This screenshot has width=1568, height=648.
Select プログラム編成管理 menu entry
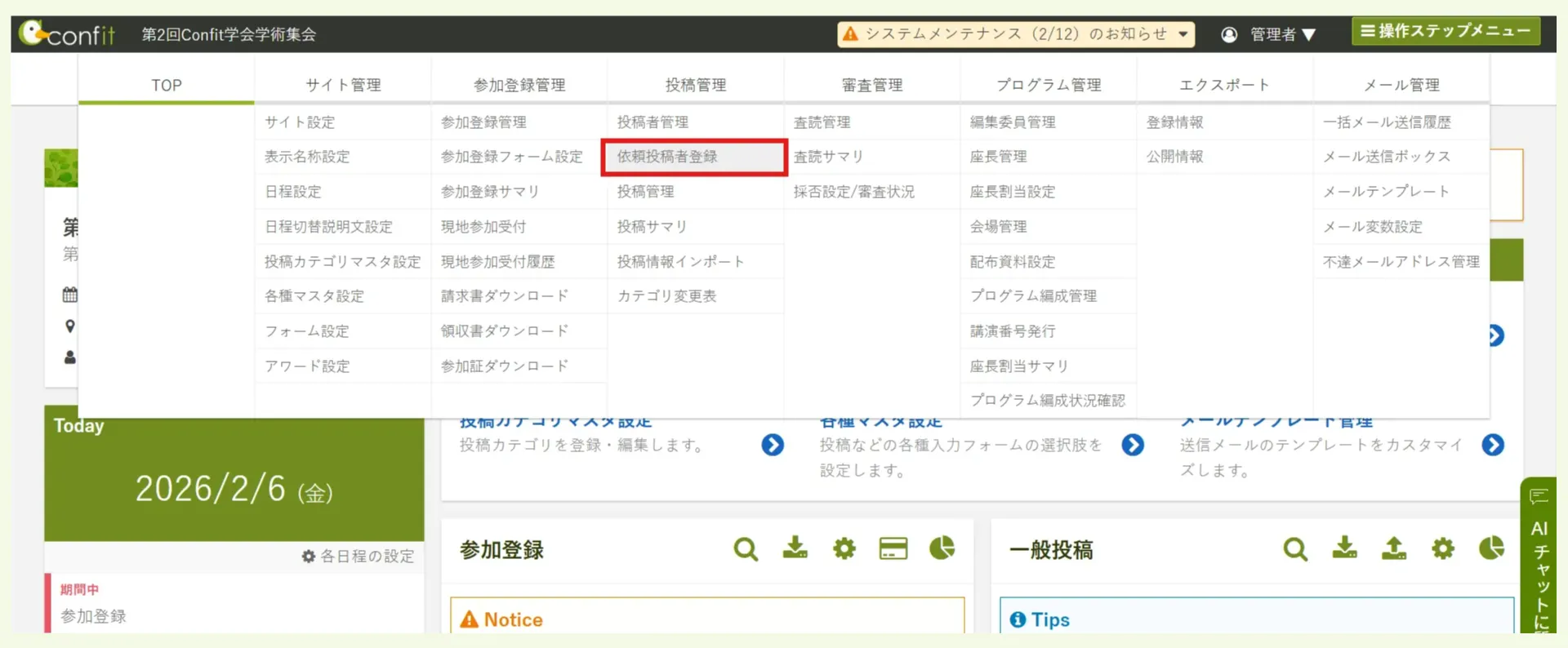[x=1049, y=296]
